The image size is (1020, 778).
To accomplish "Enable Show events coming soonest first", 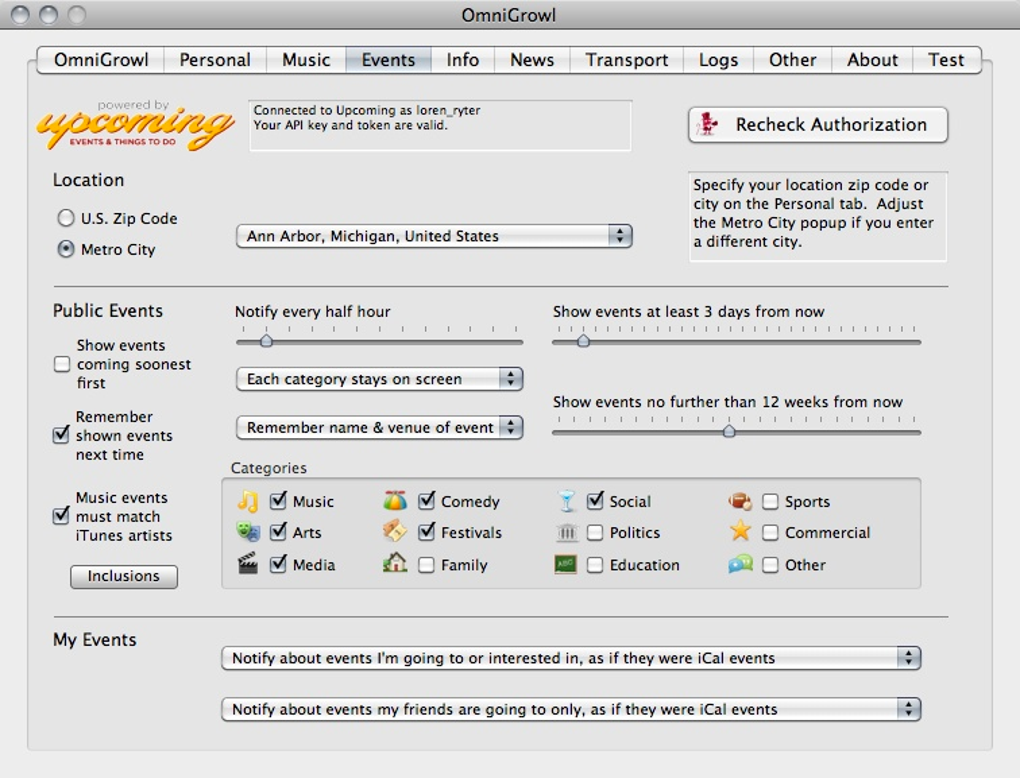I will pos(62,364).
